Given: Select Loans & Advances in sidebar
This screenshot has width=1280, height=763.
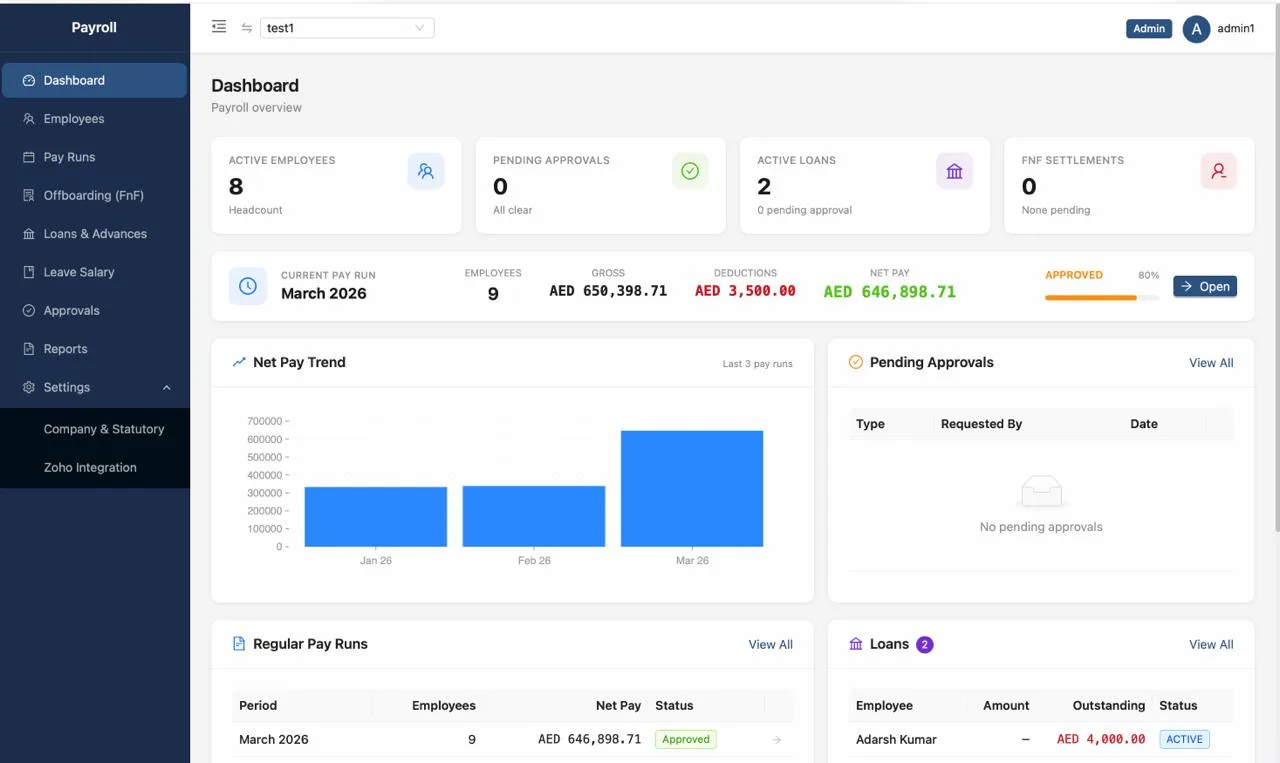Looking at the screenshot, I should (94, 234).
